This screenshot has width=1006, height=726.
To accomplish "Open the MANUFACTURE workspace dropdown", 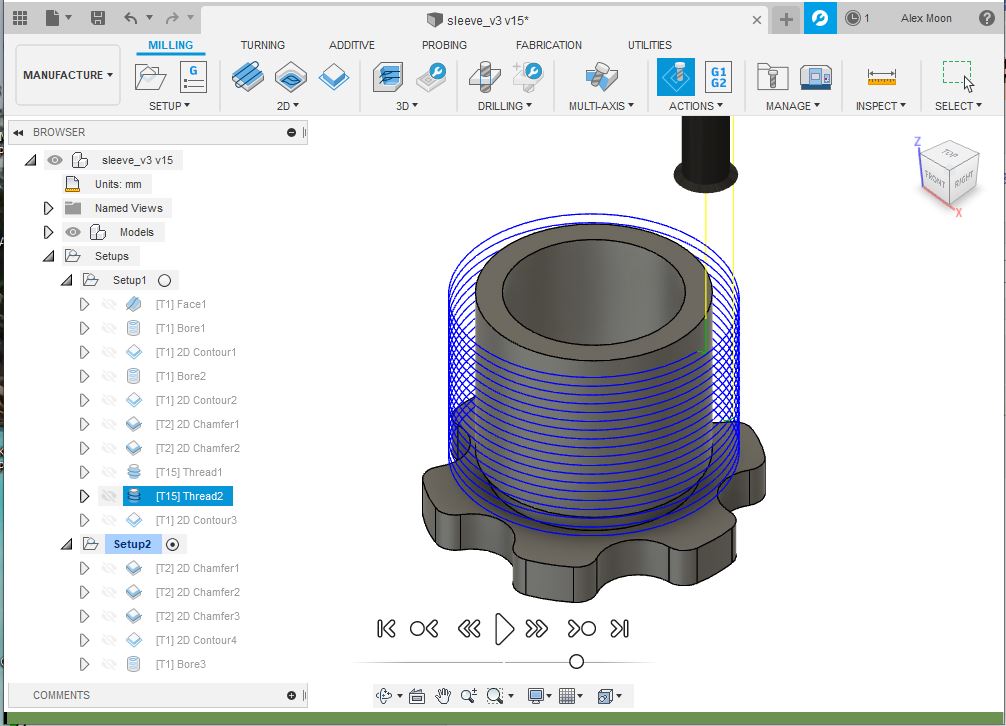I will 68,75.
